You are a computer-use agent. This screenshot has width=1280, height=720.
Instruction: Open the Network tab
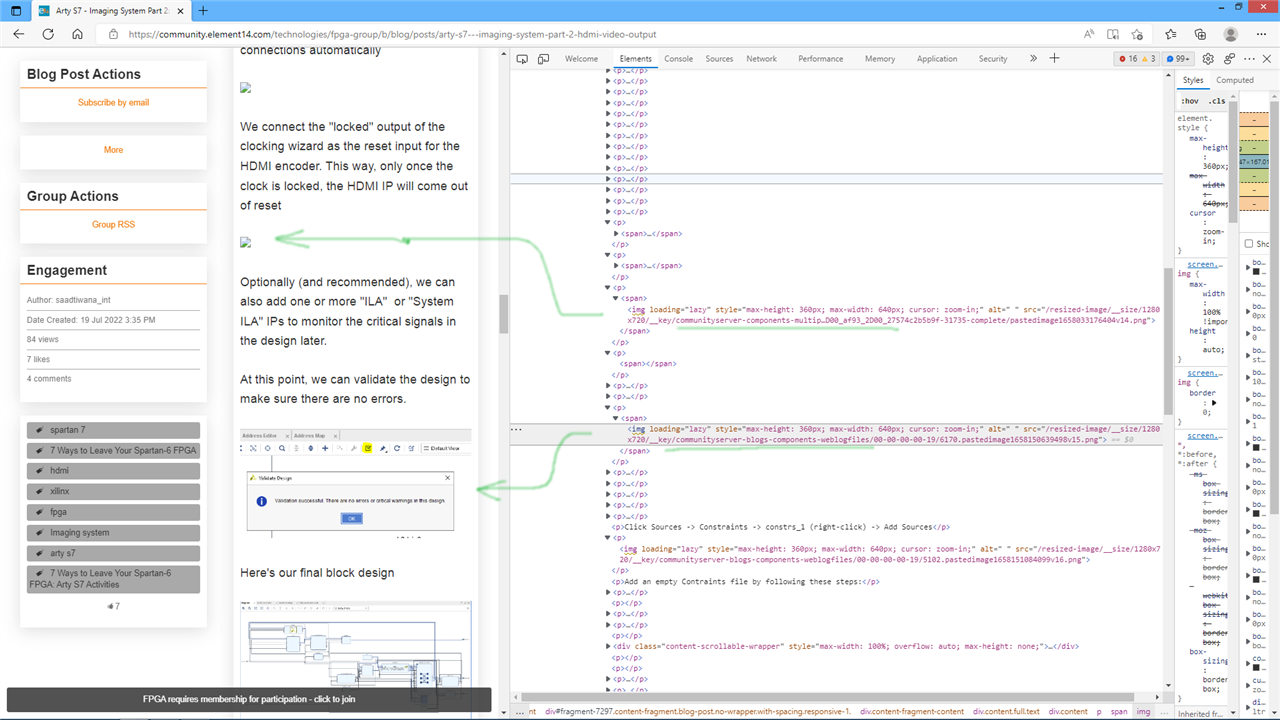761,59
